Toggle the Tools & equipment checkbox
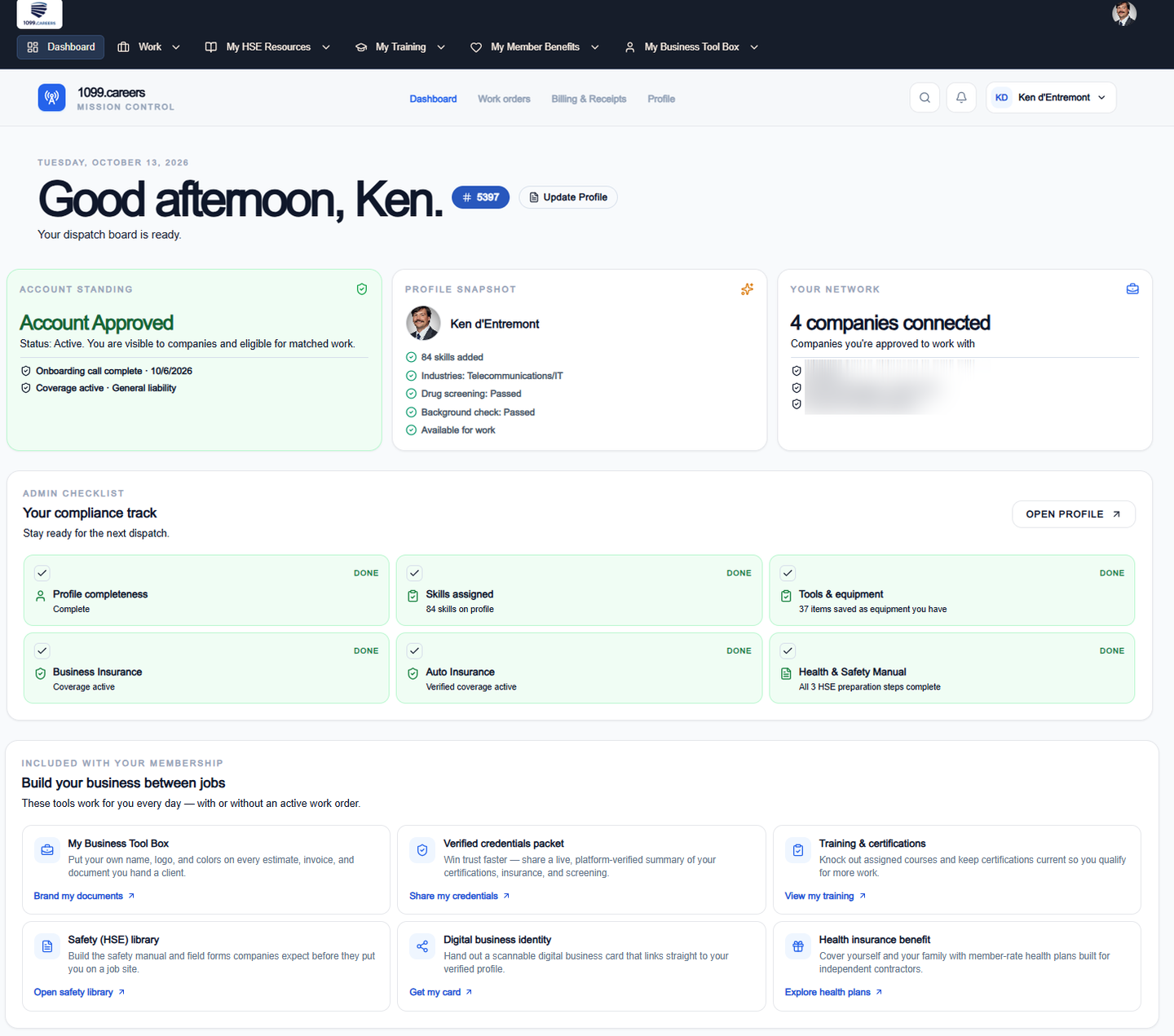Image resolution: width=1174 pixels, height=1036 pixels. click(x=788, y=573)
